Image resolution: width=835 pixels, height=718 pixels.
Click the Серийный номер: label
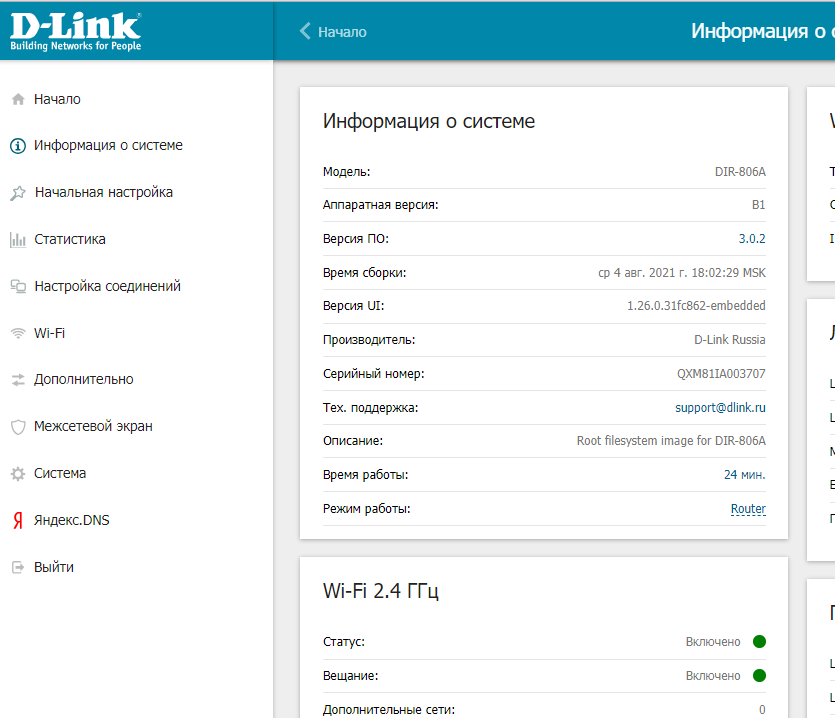(374, 374)
